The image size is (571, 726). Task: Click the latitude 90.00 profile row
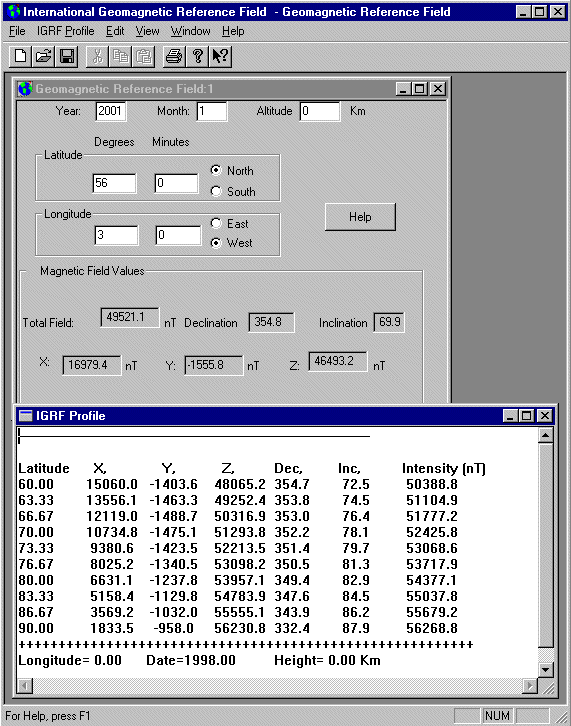(x=238, y=628)
